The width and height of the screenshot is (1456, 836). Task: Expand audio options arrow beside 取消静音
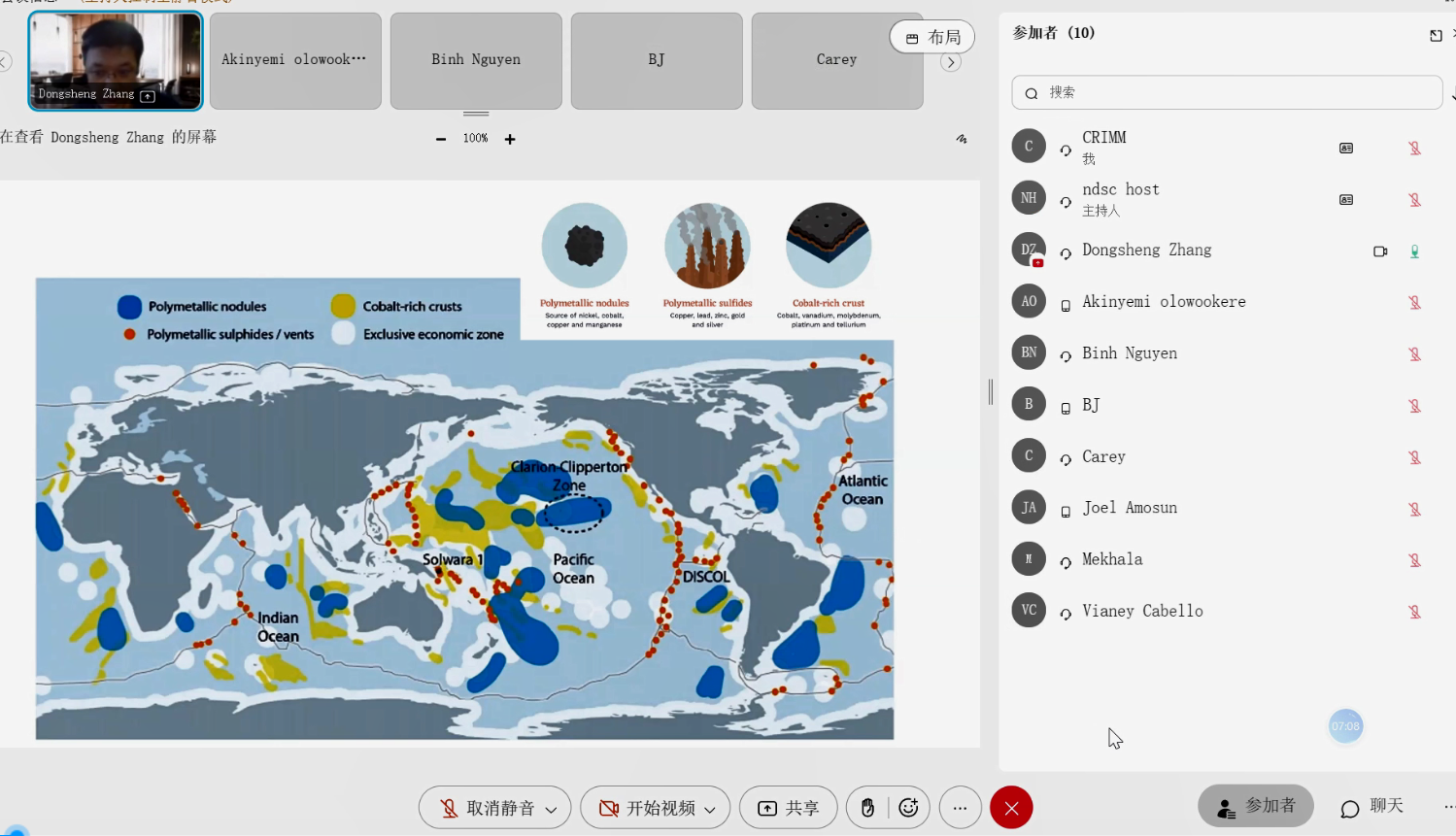click(552, 809)
